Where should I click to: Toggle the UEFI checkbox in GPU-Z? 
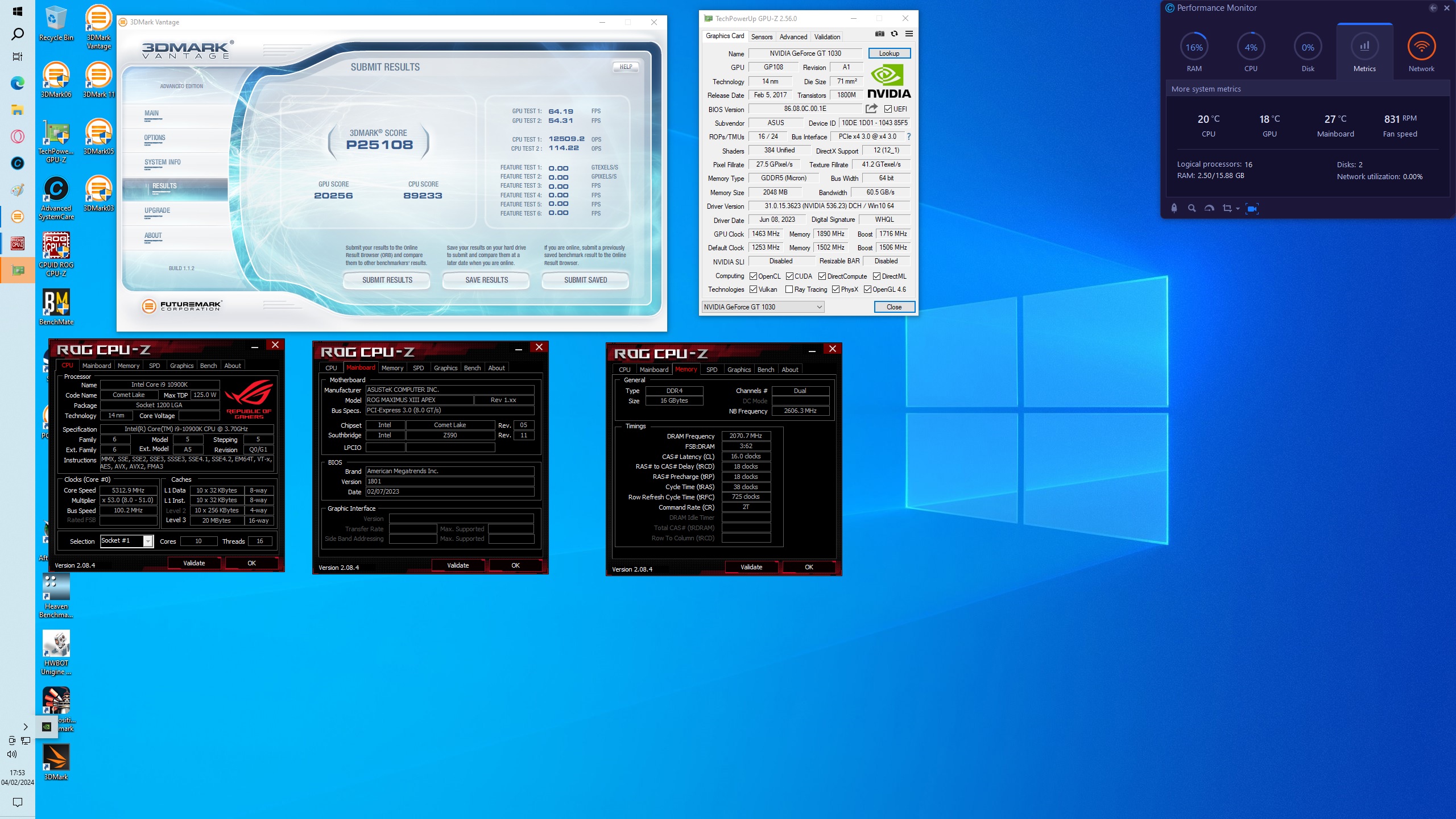888,109
